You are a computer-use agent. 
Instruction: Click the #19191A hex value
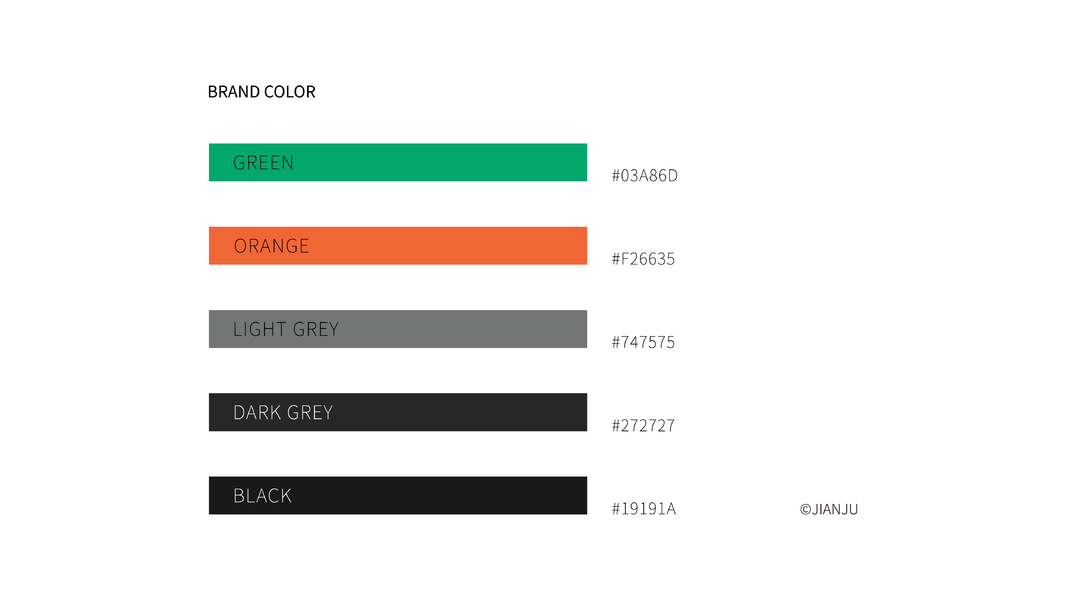(x=644, y=509)
